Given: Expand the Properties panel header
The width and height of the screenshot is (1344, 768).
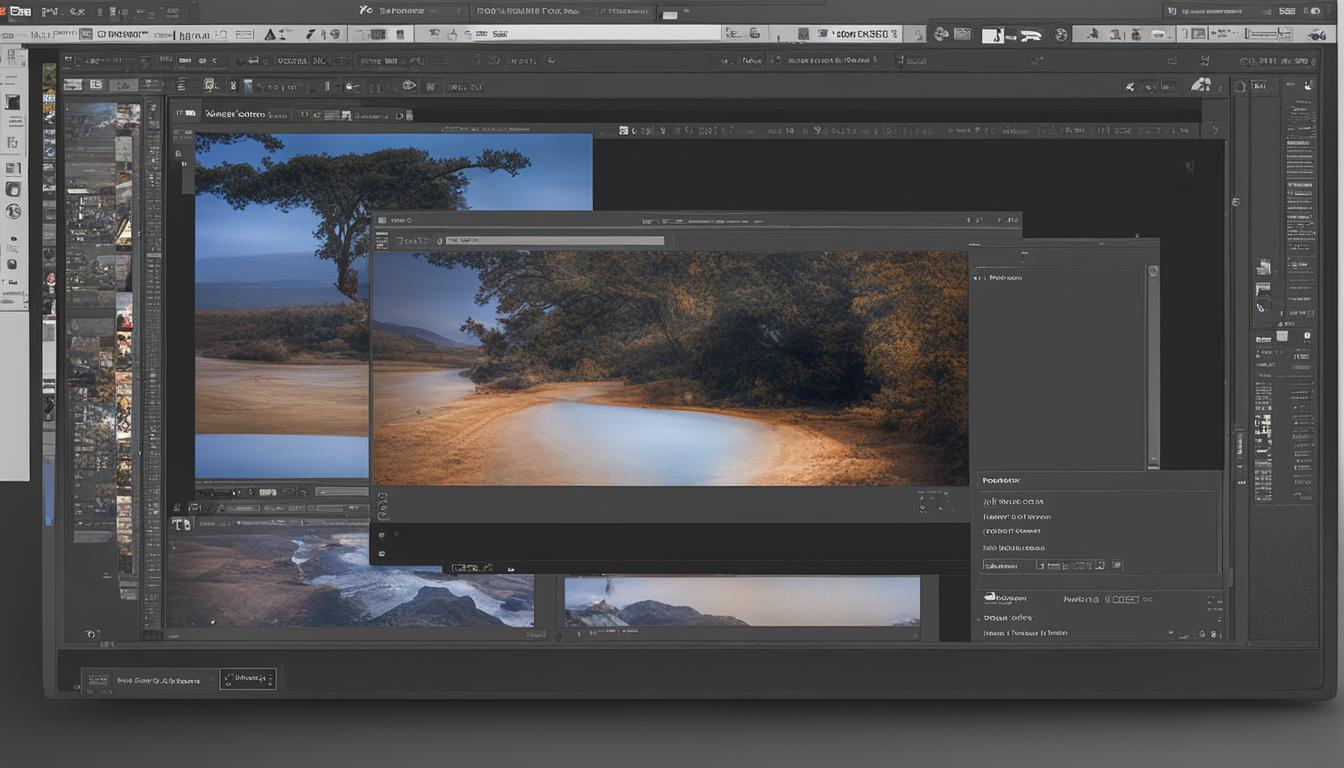Looking at the screenshot, I should (x=1002, y=480).
